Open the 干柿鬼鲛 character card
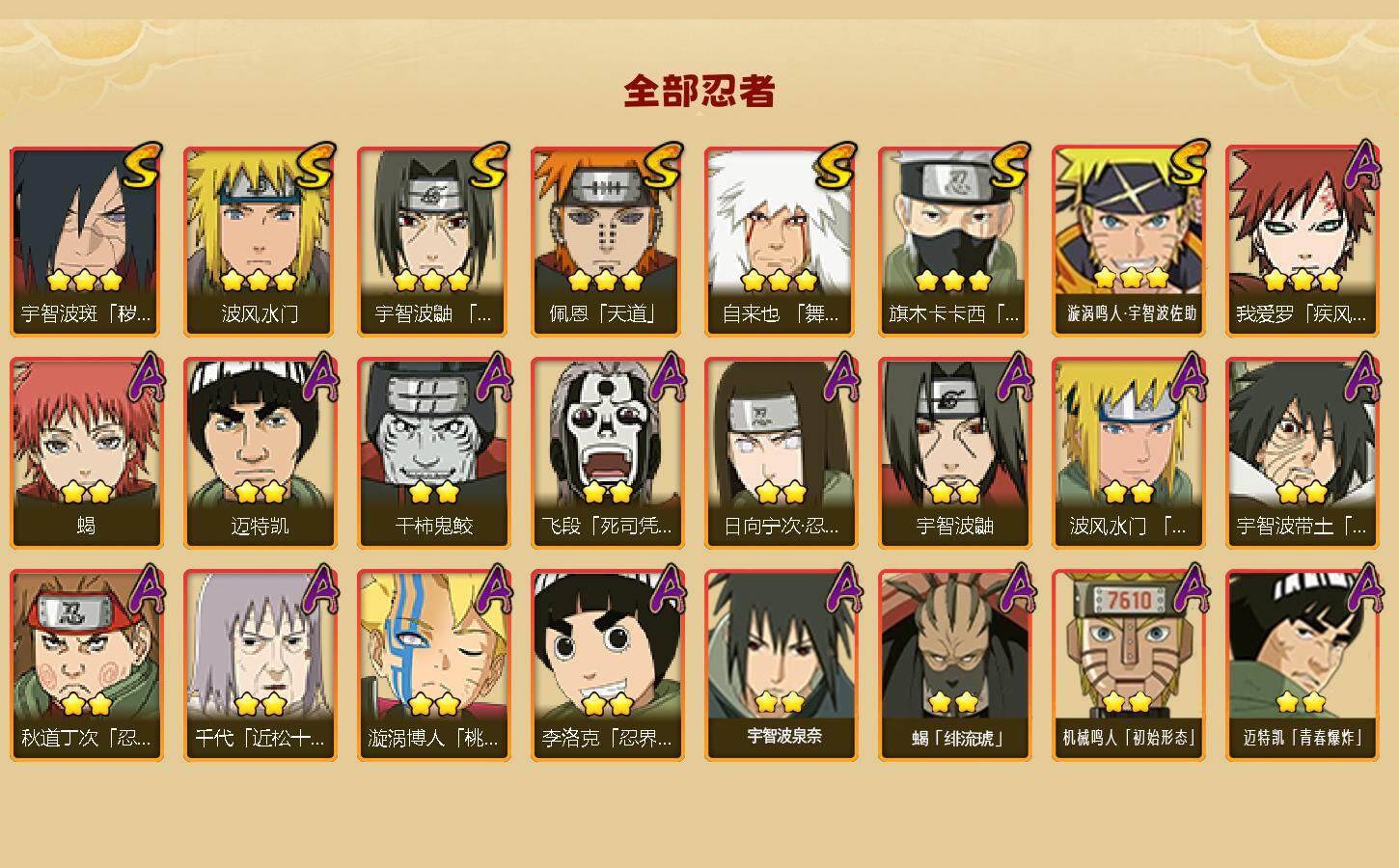Screen dimensions: 1399x868 [433, 453]
